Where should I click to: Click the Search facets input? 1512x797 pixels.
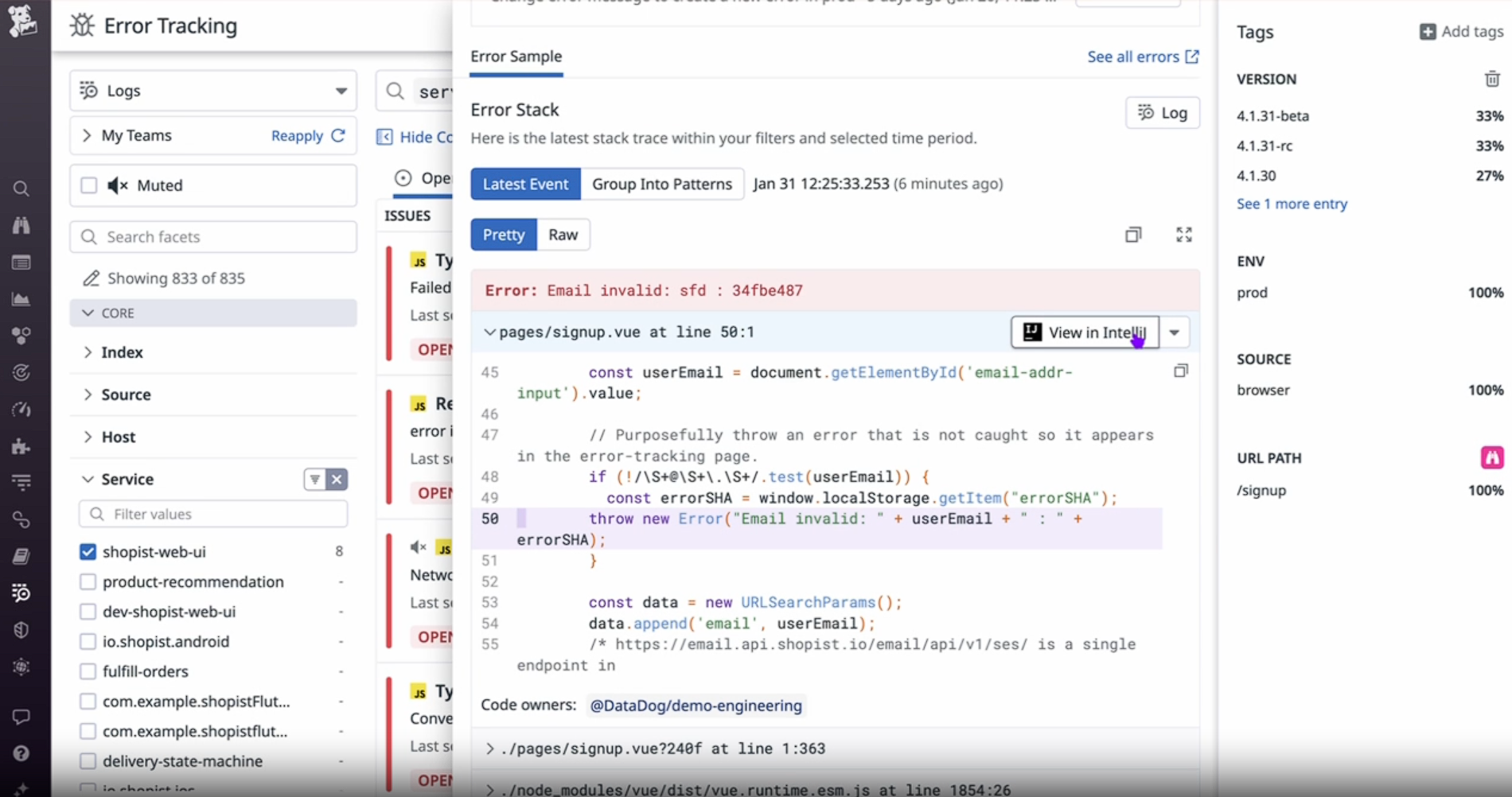(213, 236)
